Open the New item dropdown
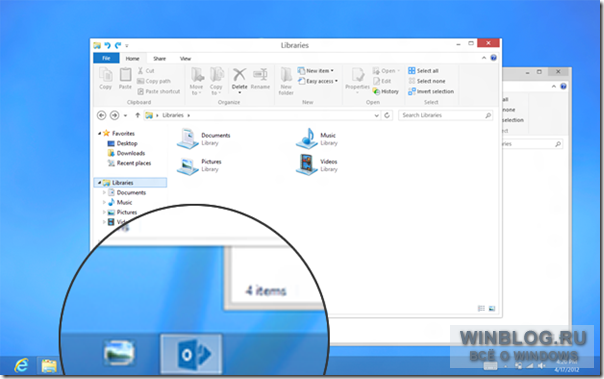The height and width of the screenshot is (379, 604). click(x=315, y=71)
